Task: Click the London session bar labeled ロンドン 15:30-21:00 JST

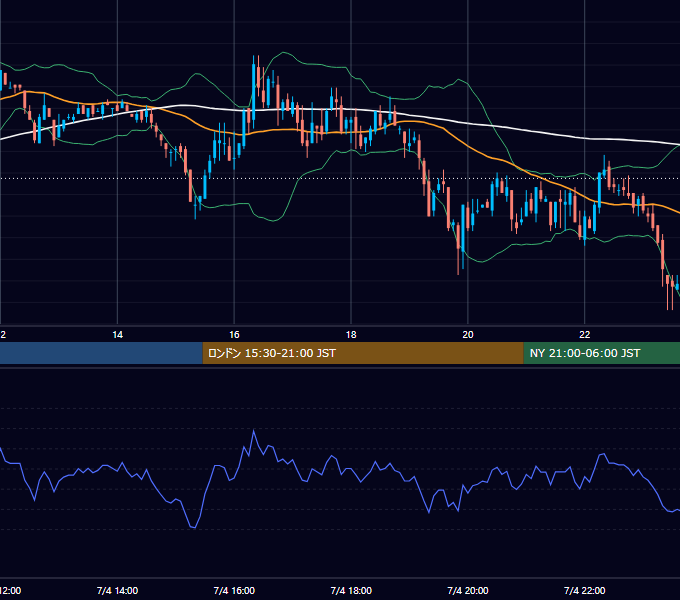Action: 363,353
